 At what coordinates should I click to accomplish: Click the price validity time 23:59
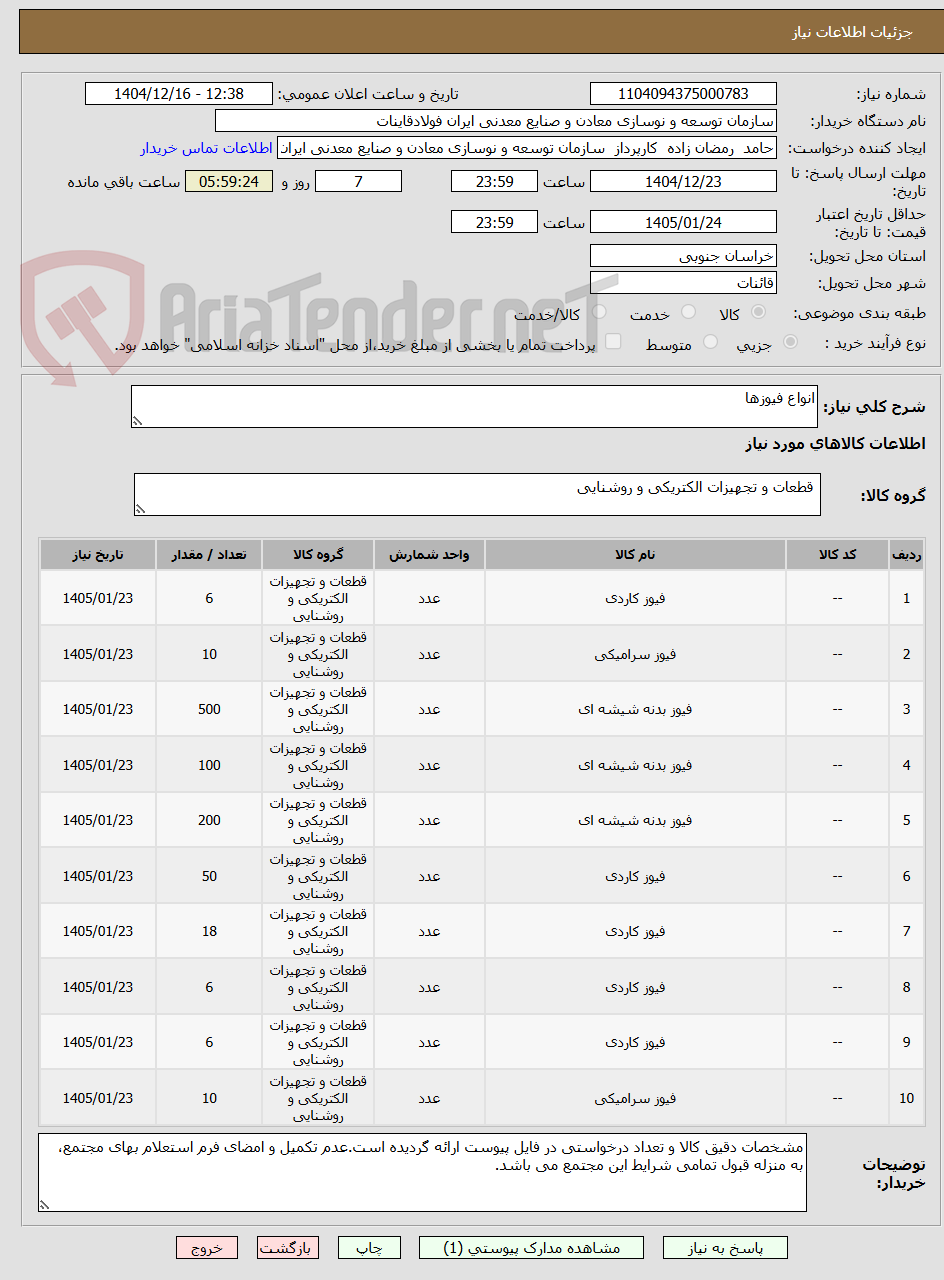(x=494, y=222)
